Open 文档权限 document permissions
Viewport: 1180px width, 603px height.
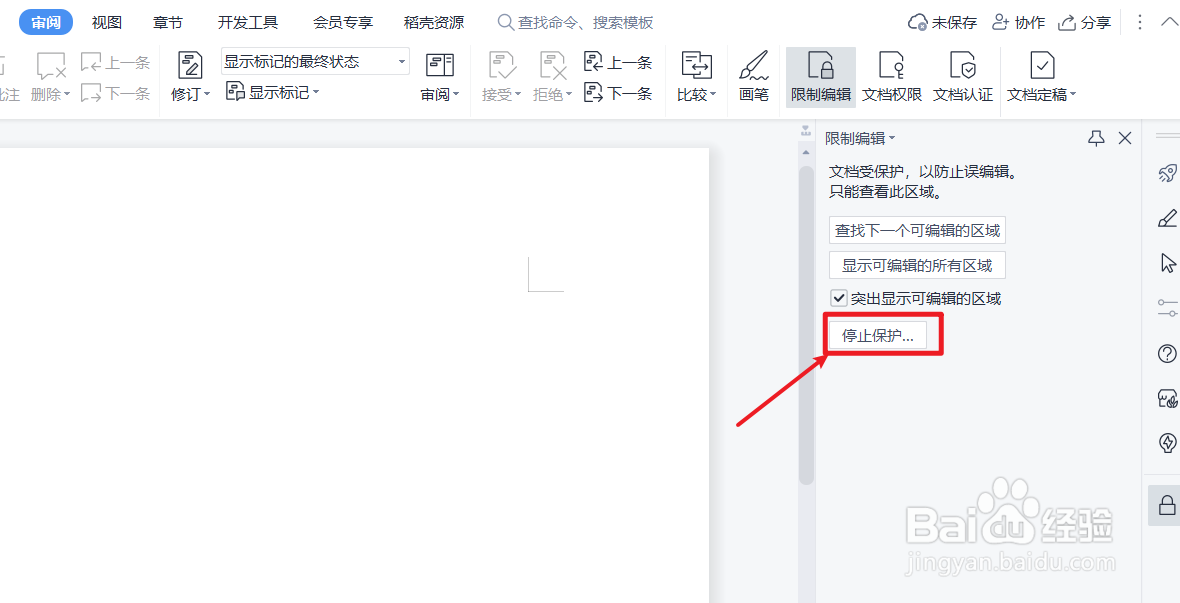892,78
